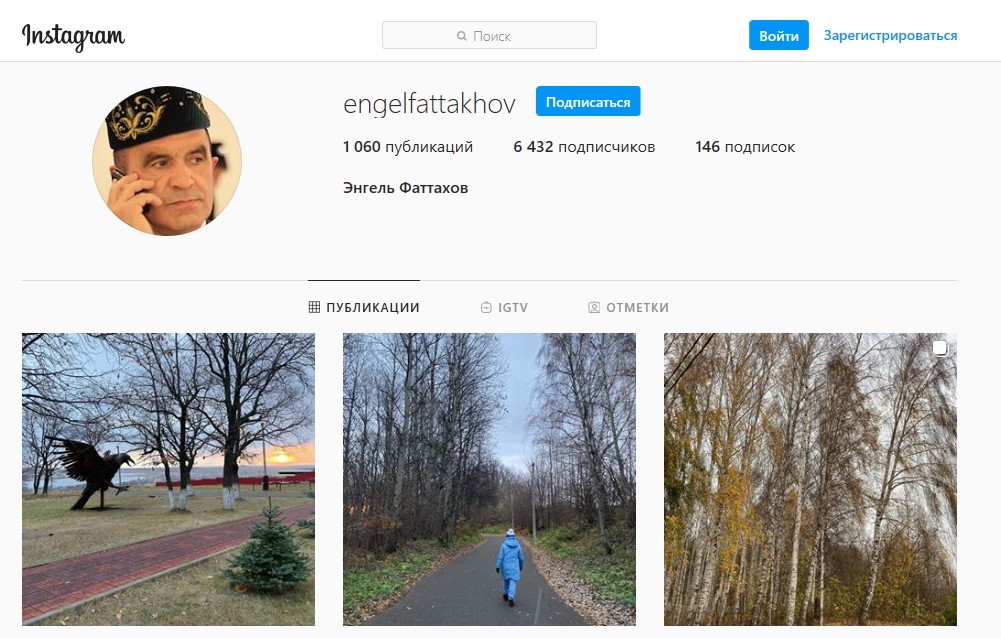Click the 1 060 публикаций count

coord(407,147)
